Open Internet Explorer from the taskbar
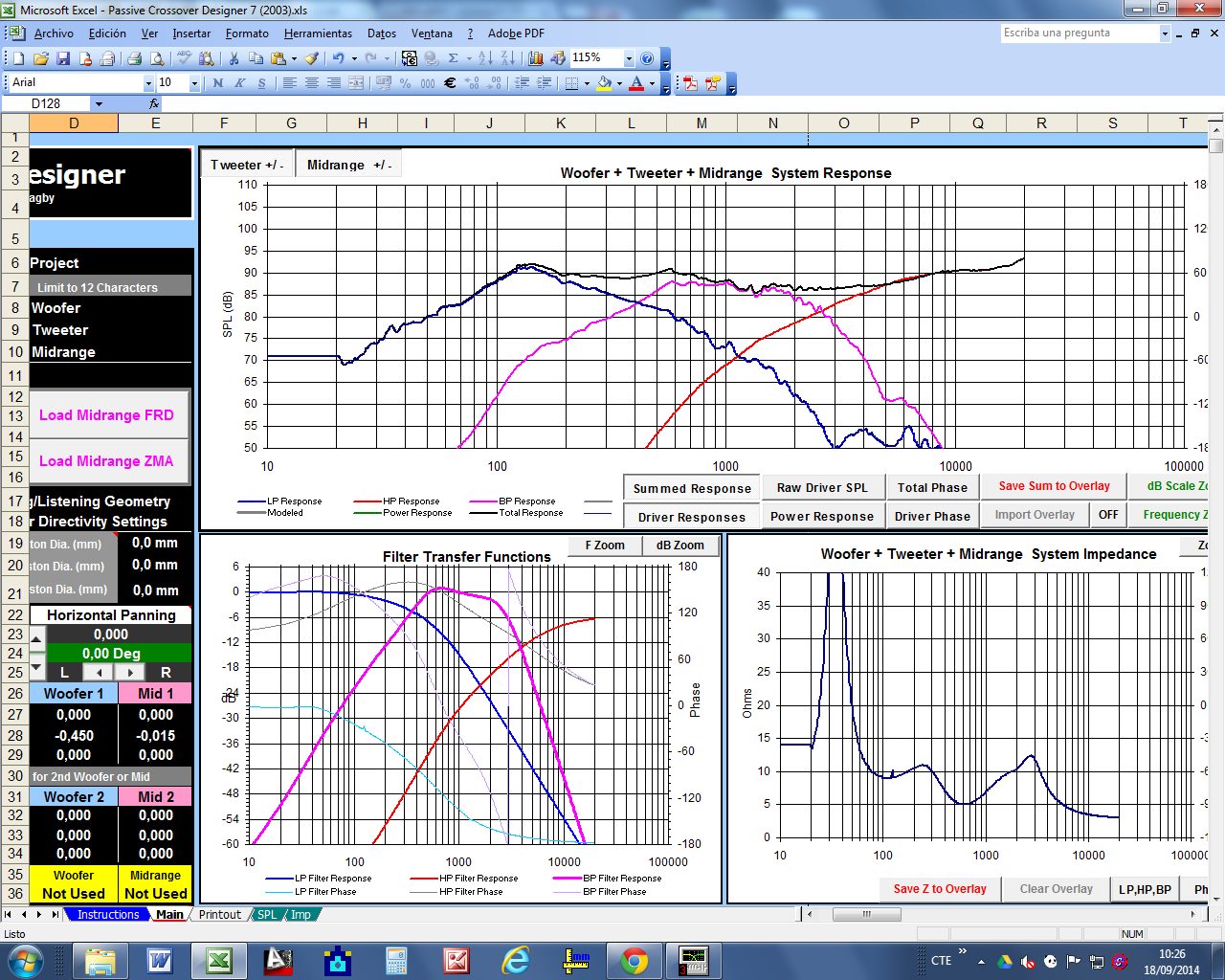This screenshot has height=980, width=1225. tap(516, 960)
